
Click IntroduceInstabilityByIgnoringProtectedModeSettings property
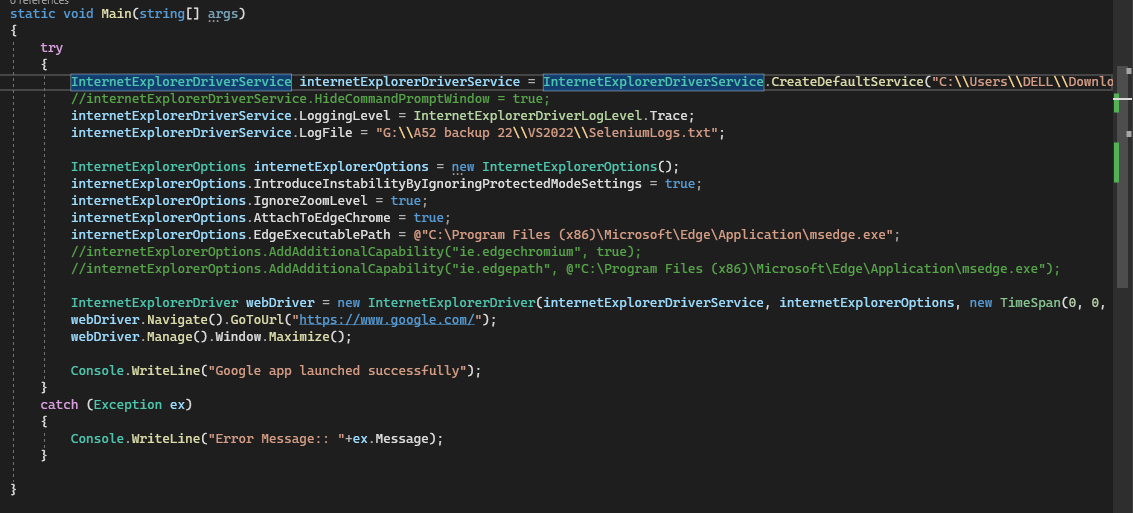point(447,184)
